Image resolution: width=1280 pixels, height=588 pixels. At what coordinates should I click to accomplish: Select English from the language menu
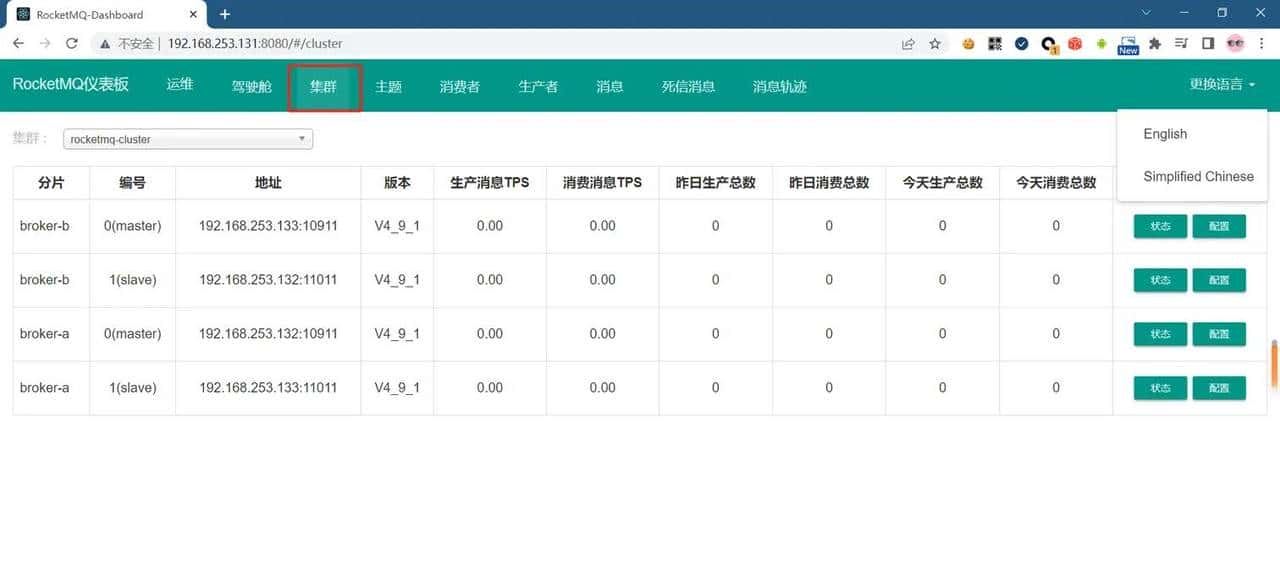[1164, 133]
